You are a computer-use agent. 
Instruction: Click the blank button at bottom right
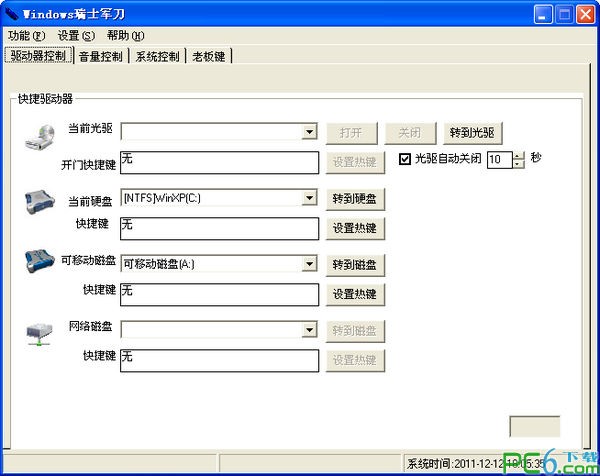pyautogui.click(x=535, y=426)
